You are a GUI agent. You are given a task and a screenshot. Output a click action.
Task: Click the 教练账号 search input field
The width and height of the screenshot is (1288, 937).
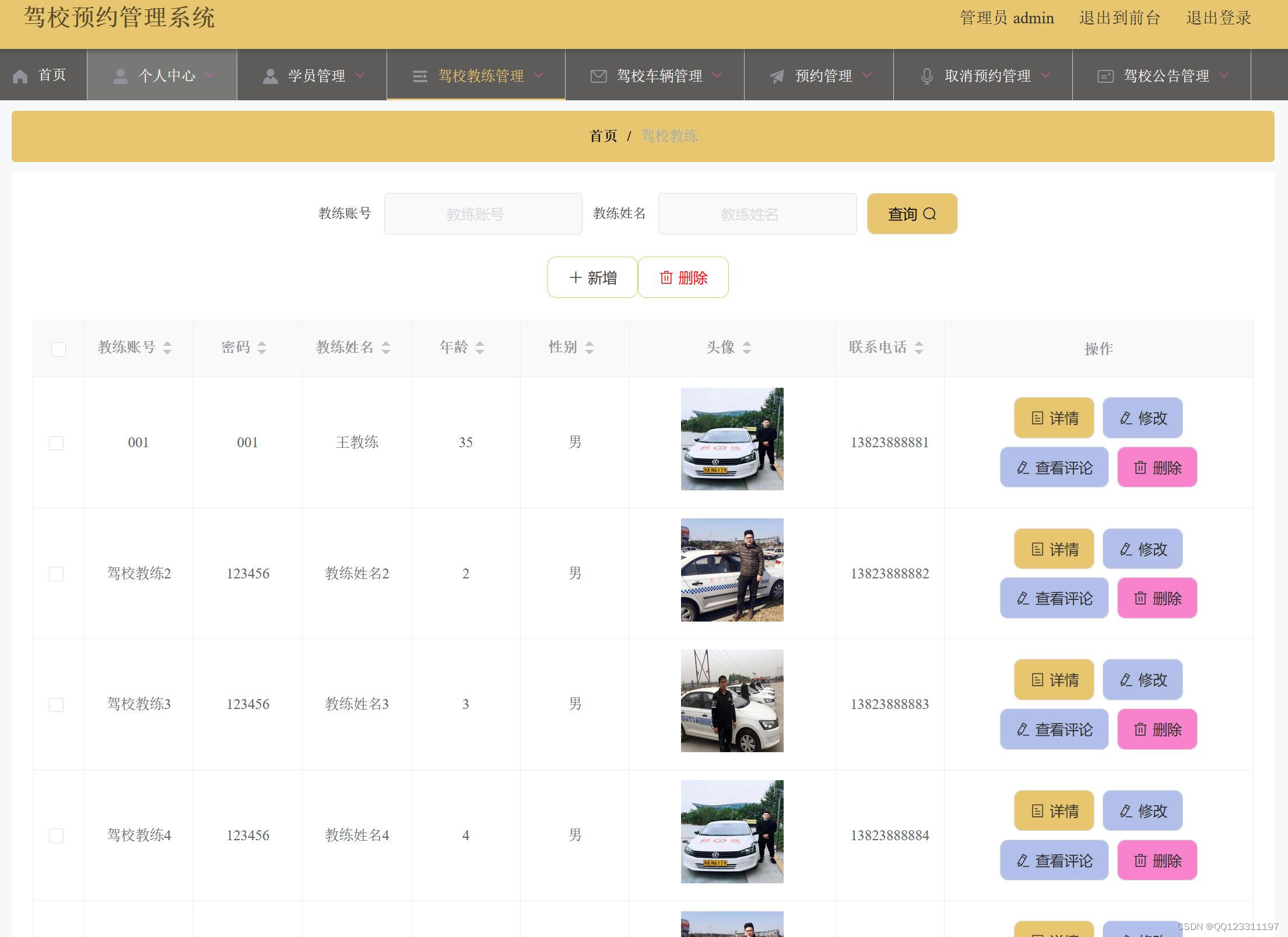pos(483,214)
